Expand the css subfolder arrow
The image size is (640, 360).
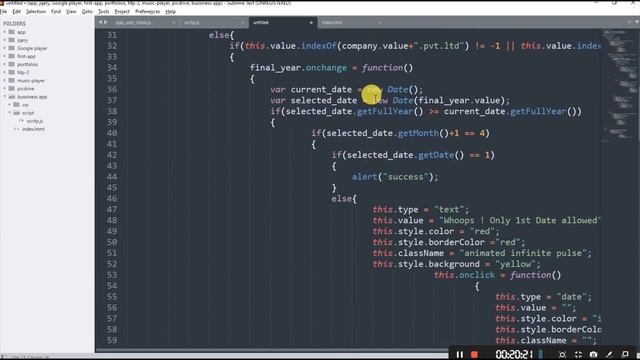[x=10, y=105]
